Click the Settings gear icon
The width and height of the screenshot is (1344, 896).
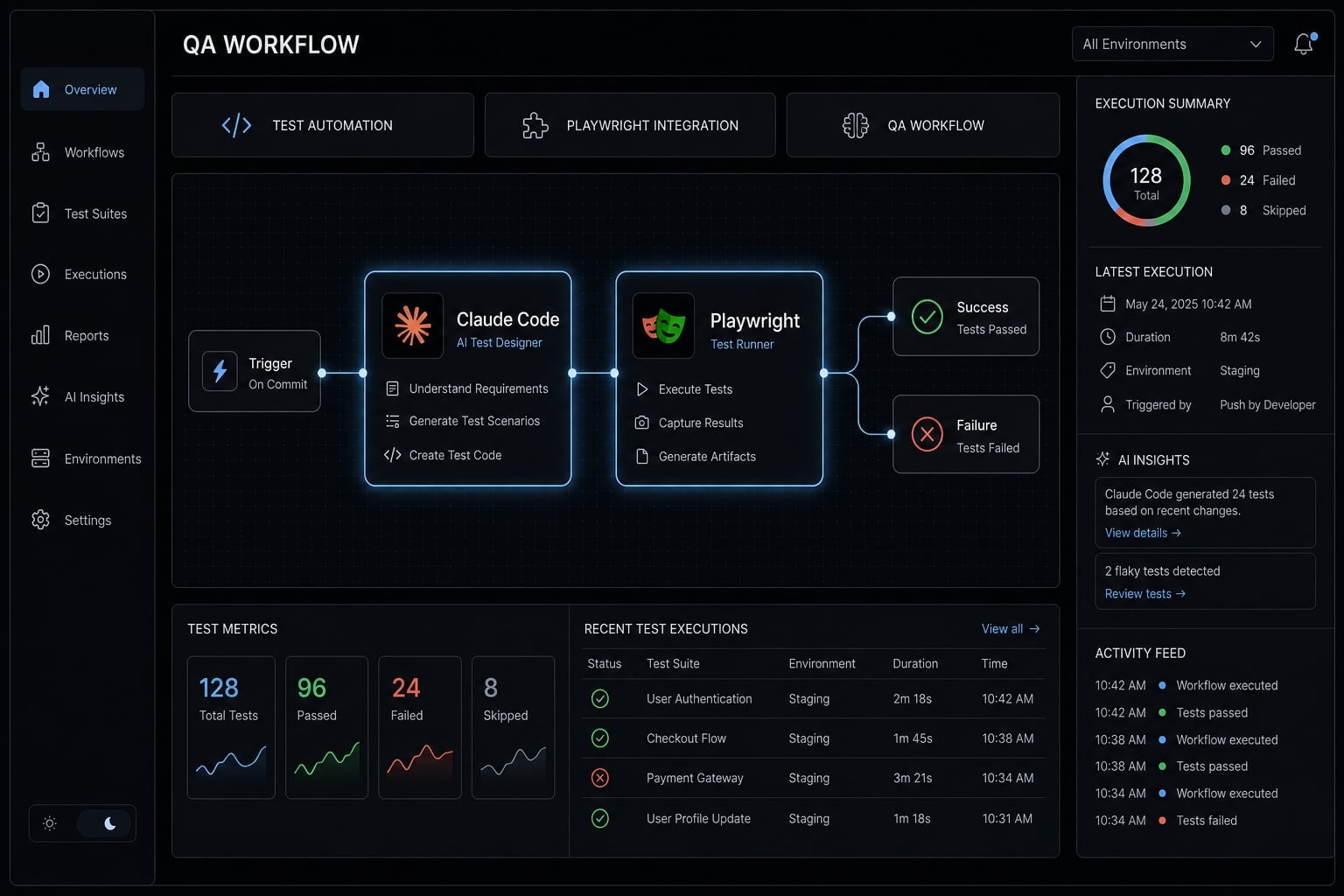point(40,520)
